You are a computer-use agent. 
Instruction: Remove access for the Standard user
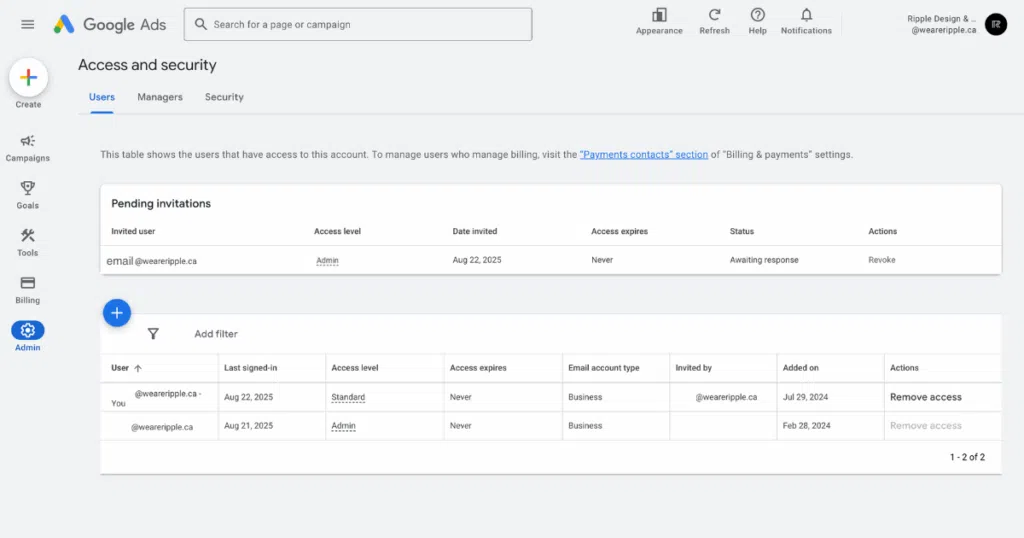(x=925, y=397)
